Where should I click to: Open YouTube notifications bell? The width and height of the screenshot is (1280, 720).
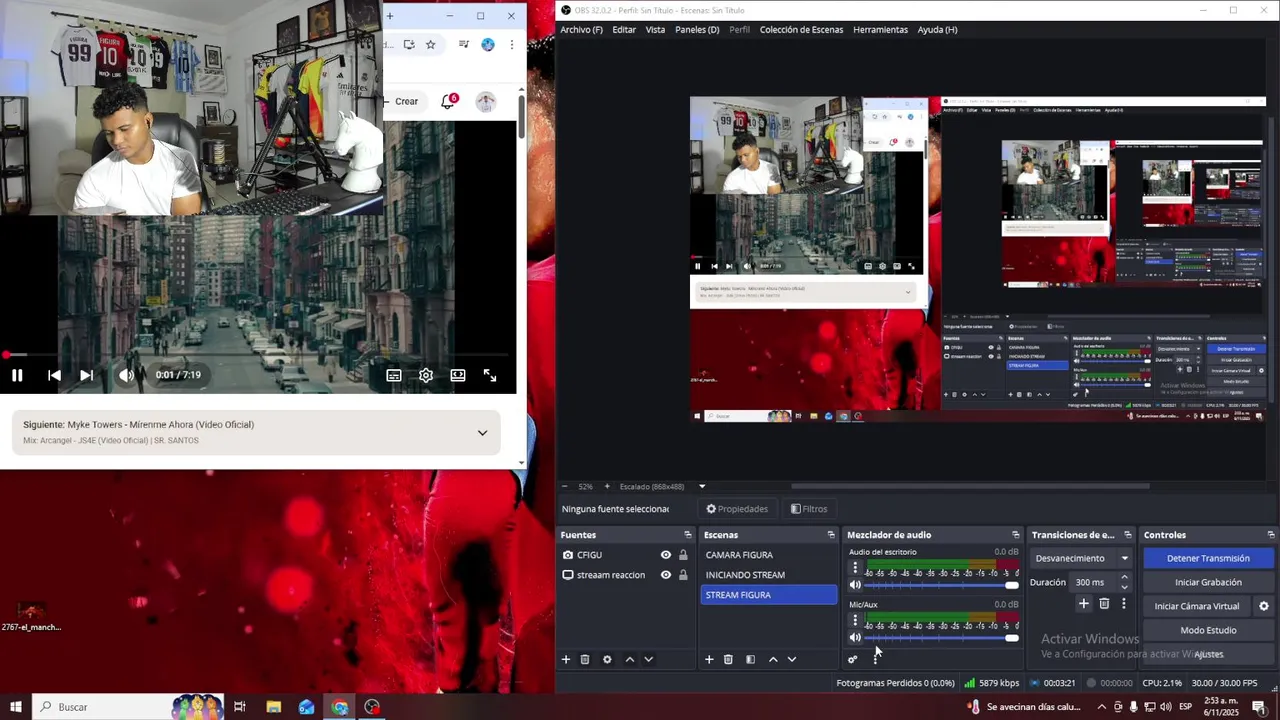coord(448,101)
